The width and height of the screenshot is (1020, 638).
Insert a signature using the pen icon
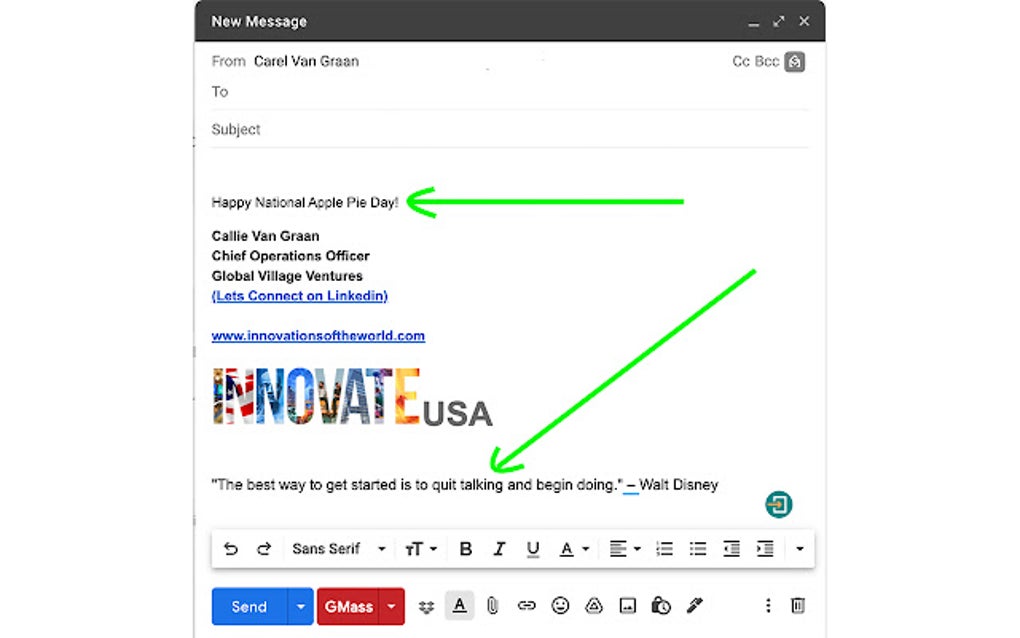click(x=694, y=605)
